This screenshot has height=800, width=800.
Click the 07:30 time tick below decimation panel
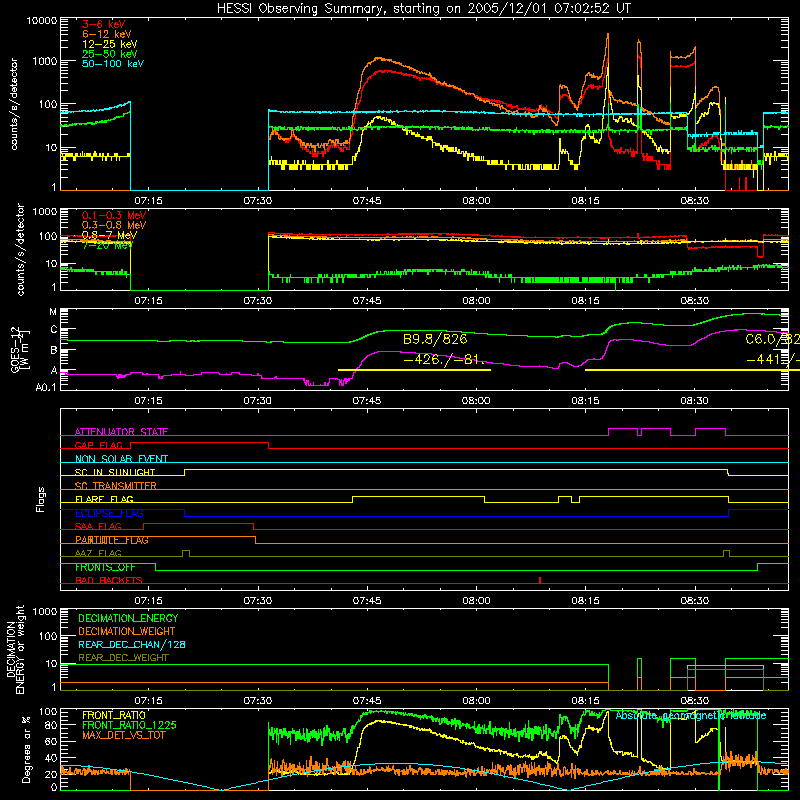click(x=258, y=701)
